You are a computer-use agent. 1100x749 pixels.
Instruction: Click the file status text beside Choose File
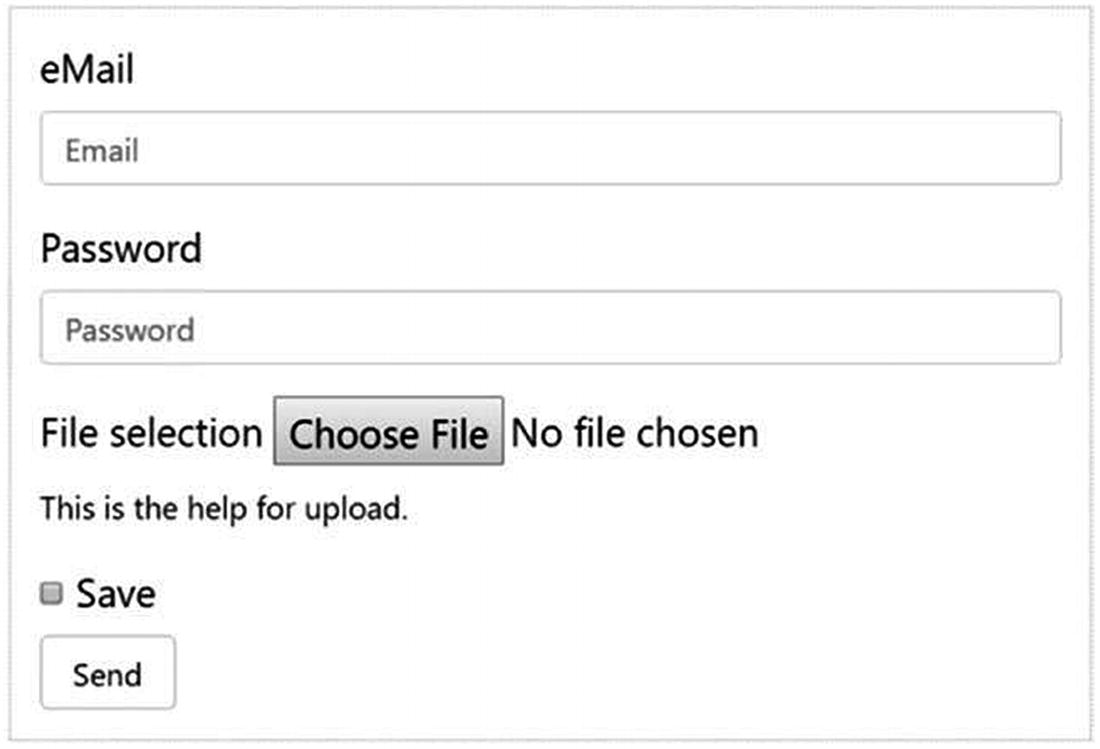point(635,433)
